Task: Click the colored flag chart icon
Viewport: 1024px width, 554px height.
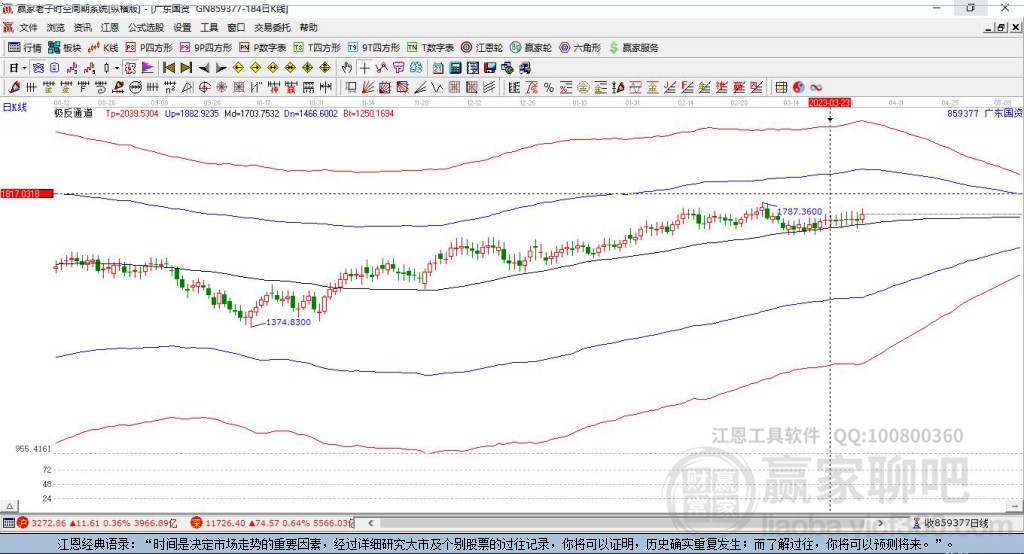Action: (x=148, y=68)
